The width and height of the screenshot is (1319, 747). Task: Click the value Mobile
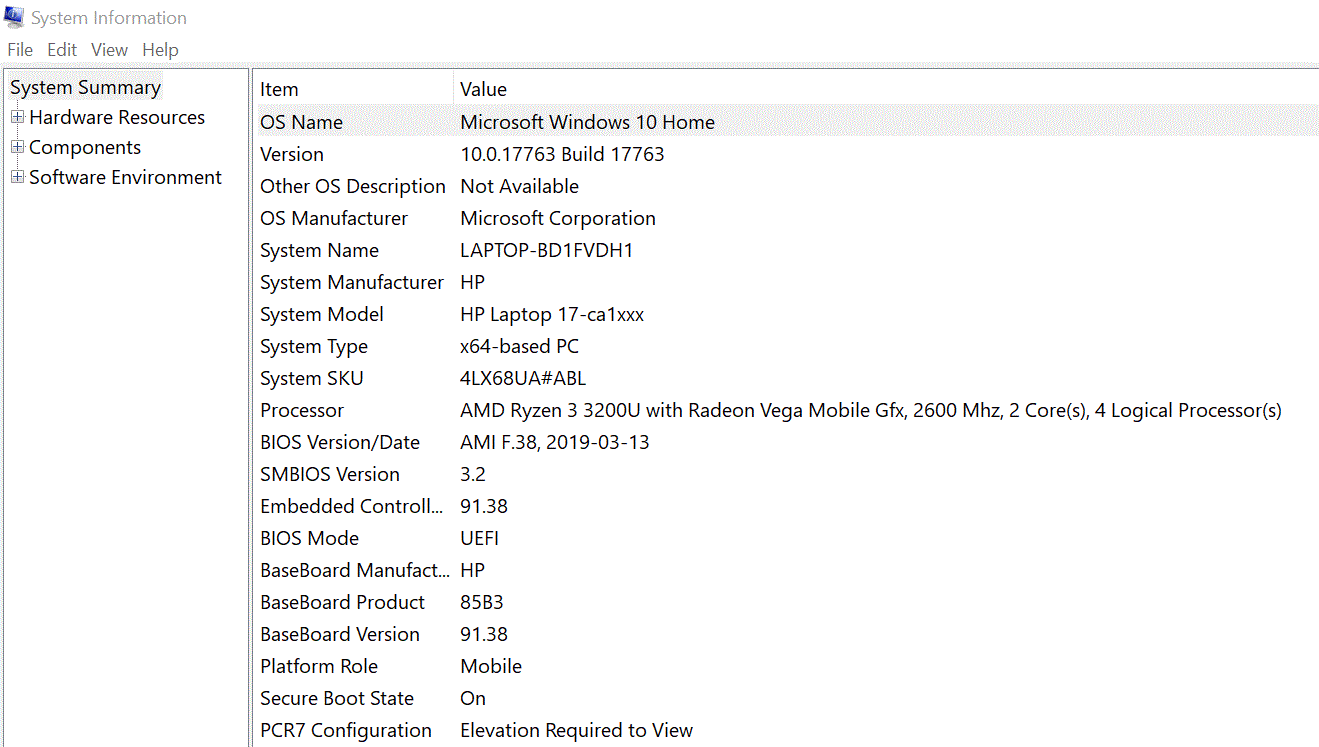(491, 666)
